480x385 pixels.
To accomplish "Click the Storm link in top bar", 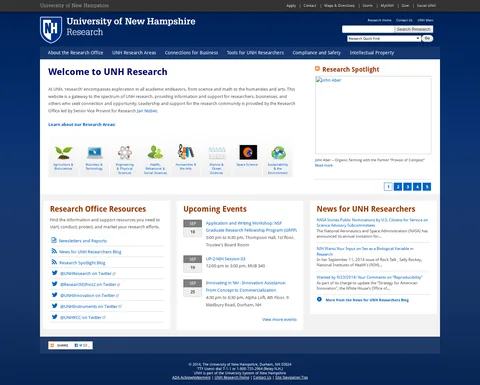I will tap(368, 6).
